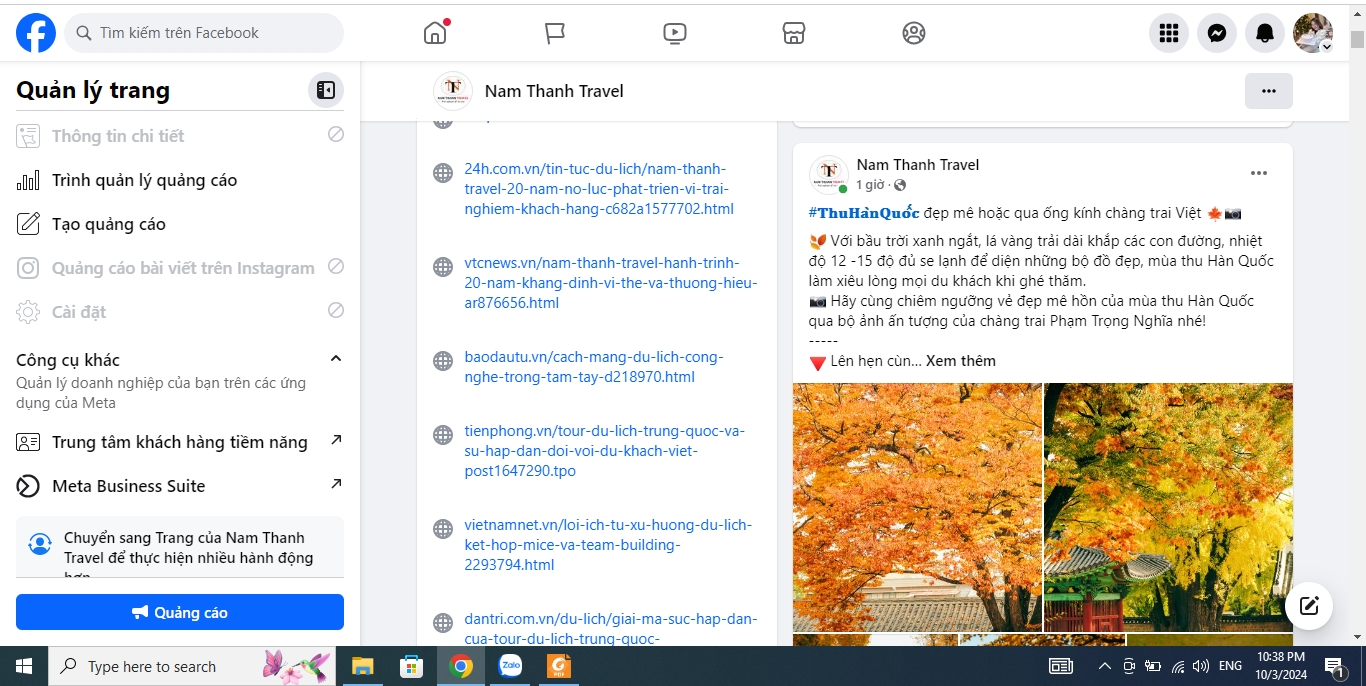Open the Pages flag icon
The image size is (1366, 686).
point(555,33)
